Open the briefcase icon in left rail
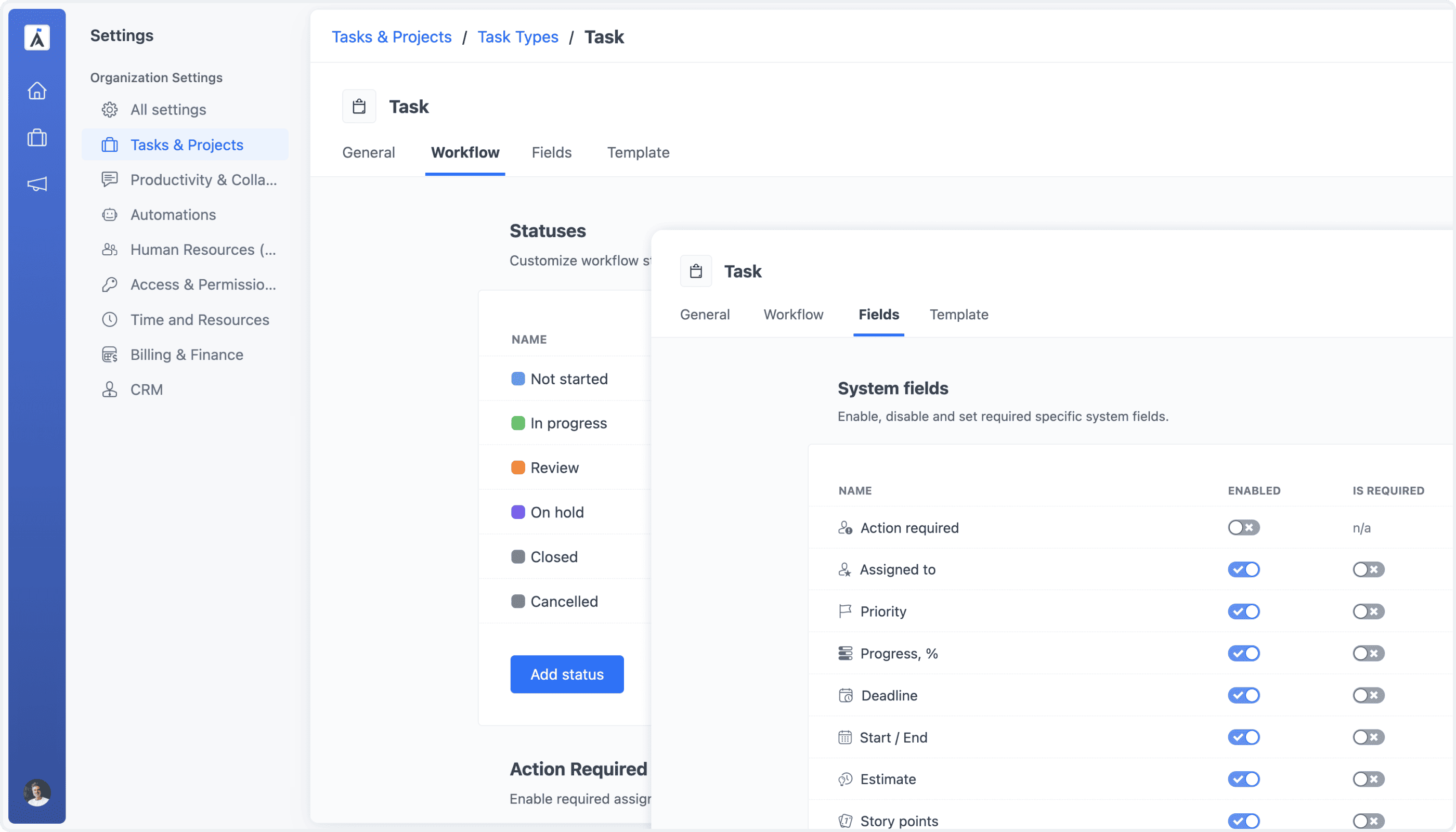Viewport: 1456px width, 832px height. tap(37, 137)
